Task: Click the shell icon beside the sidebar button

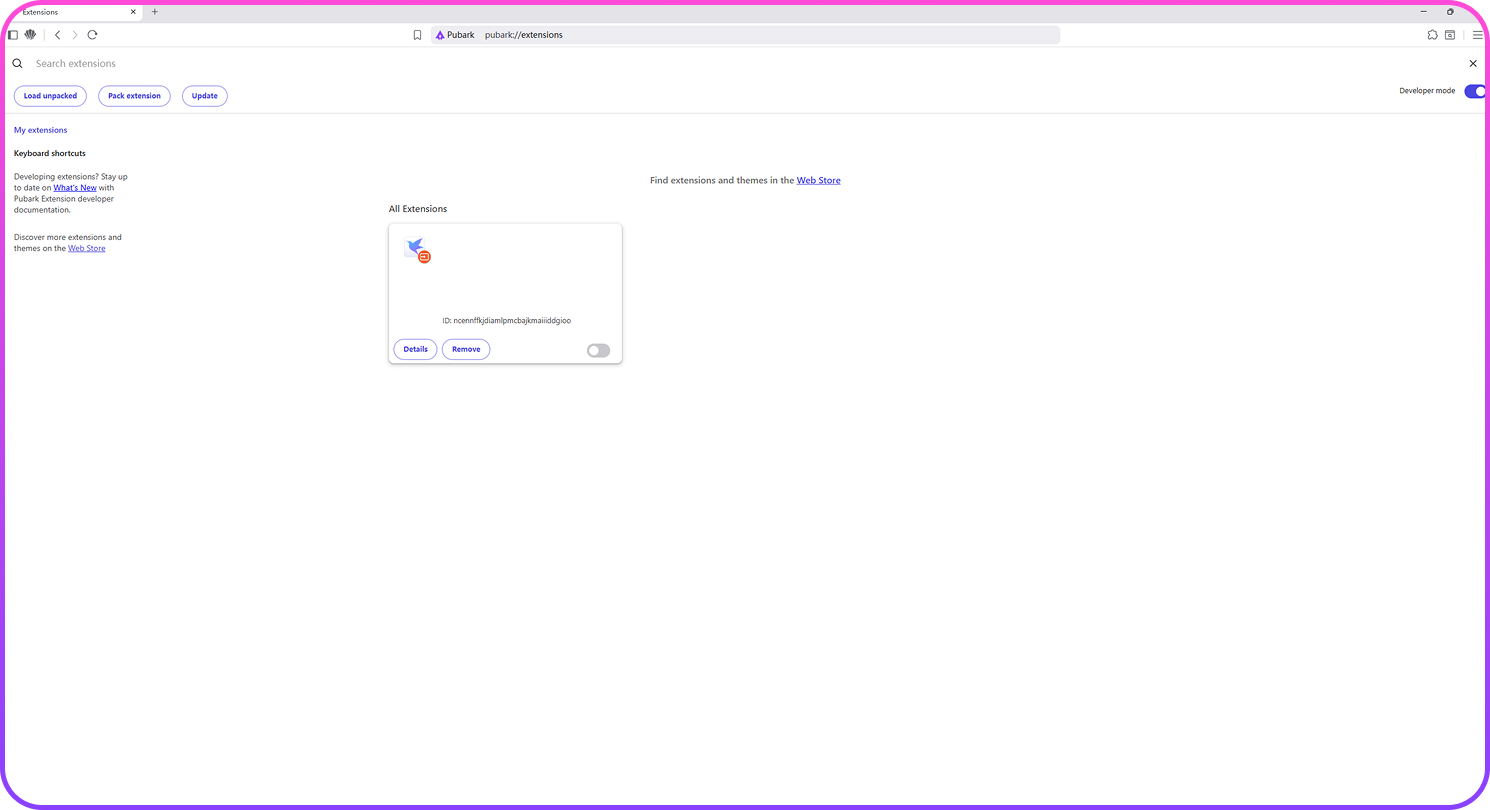Action: (x=30, y=35)
